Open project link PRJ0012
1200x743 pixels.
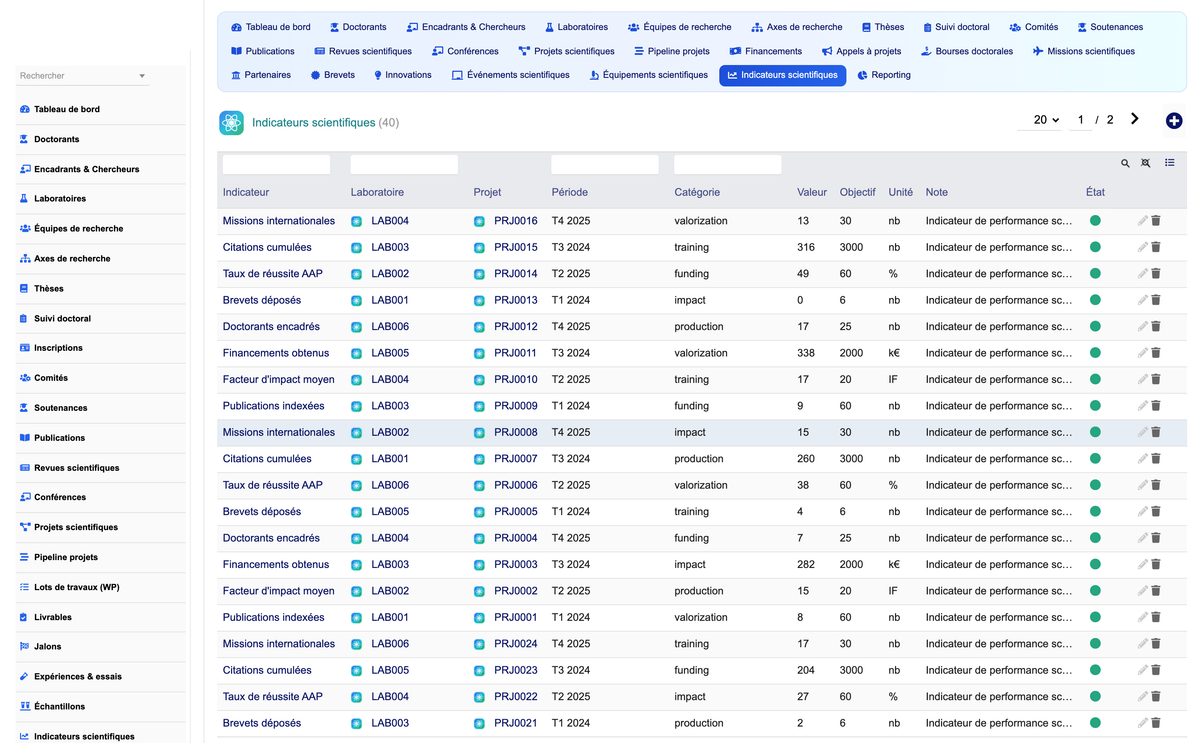(516, 327)
